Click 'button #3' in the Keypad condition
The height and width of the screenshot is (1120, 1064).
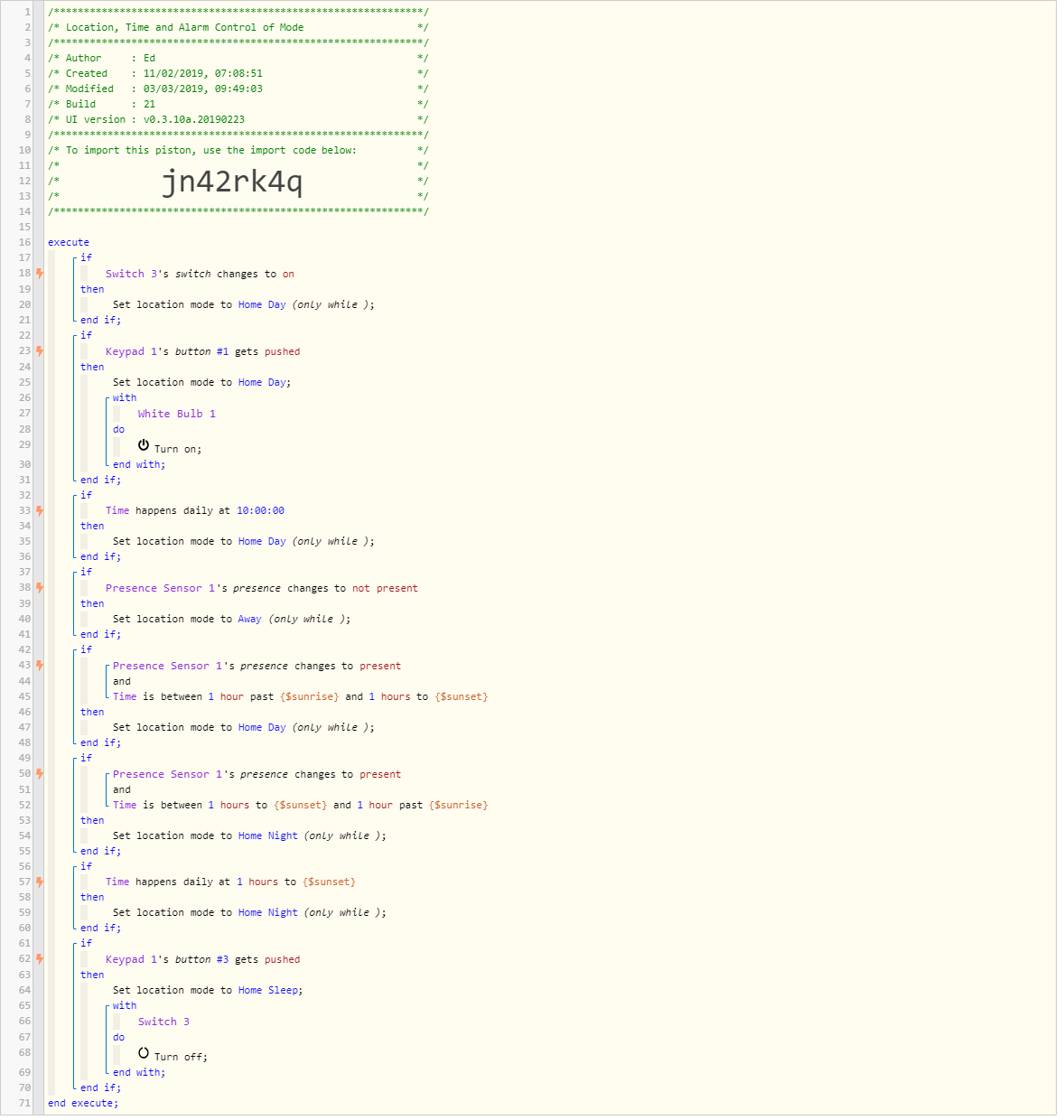point(202,959)
